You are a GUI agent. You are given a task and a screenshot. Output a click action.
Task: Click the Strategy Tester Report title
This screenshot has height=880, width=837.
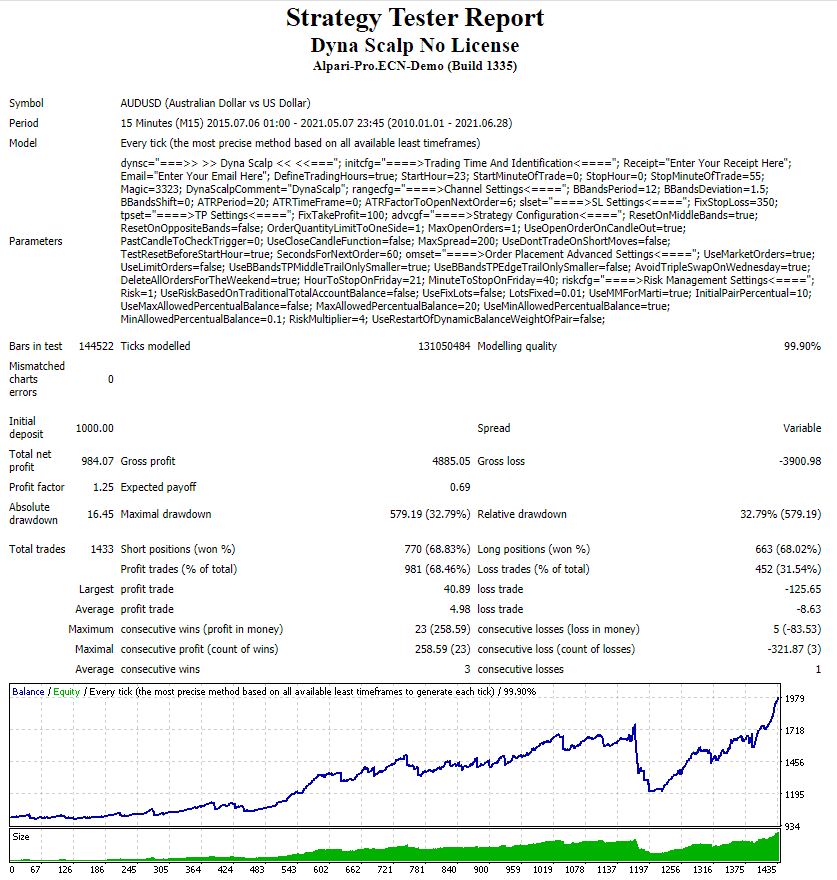415,18
